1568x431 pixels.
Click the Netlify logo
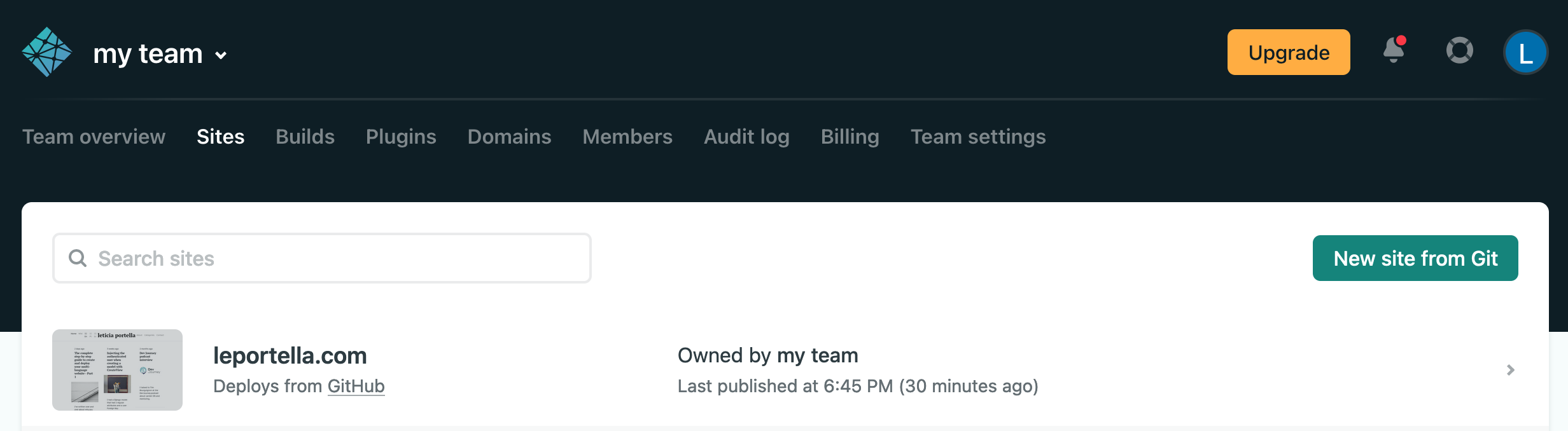tap(46, 51)
